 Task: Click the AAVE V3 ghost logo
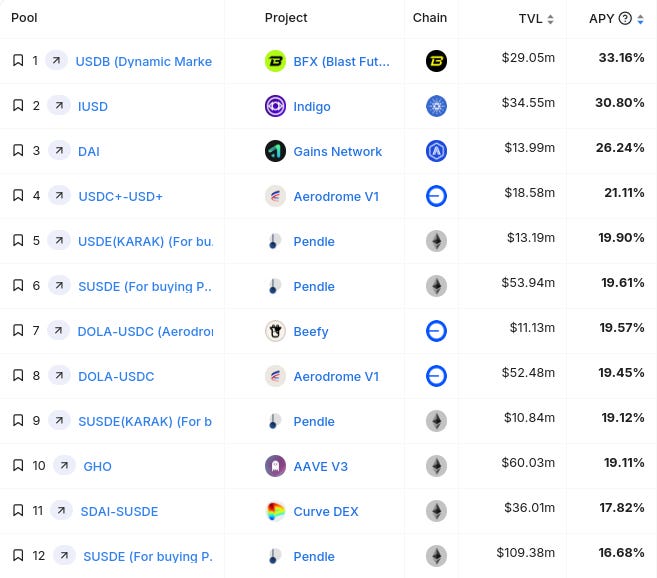pos(275,466)
